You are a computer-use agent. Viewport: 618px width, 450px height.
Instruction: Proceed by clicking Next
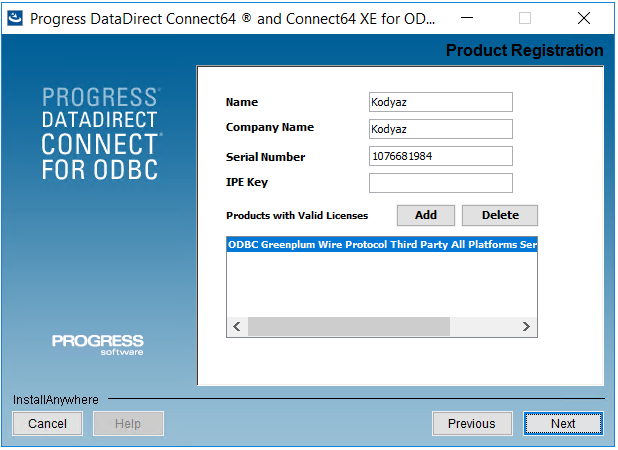click(563, 424)
